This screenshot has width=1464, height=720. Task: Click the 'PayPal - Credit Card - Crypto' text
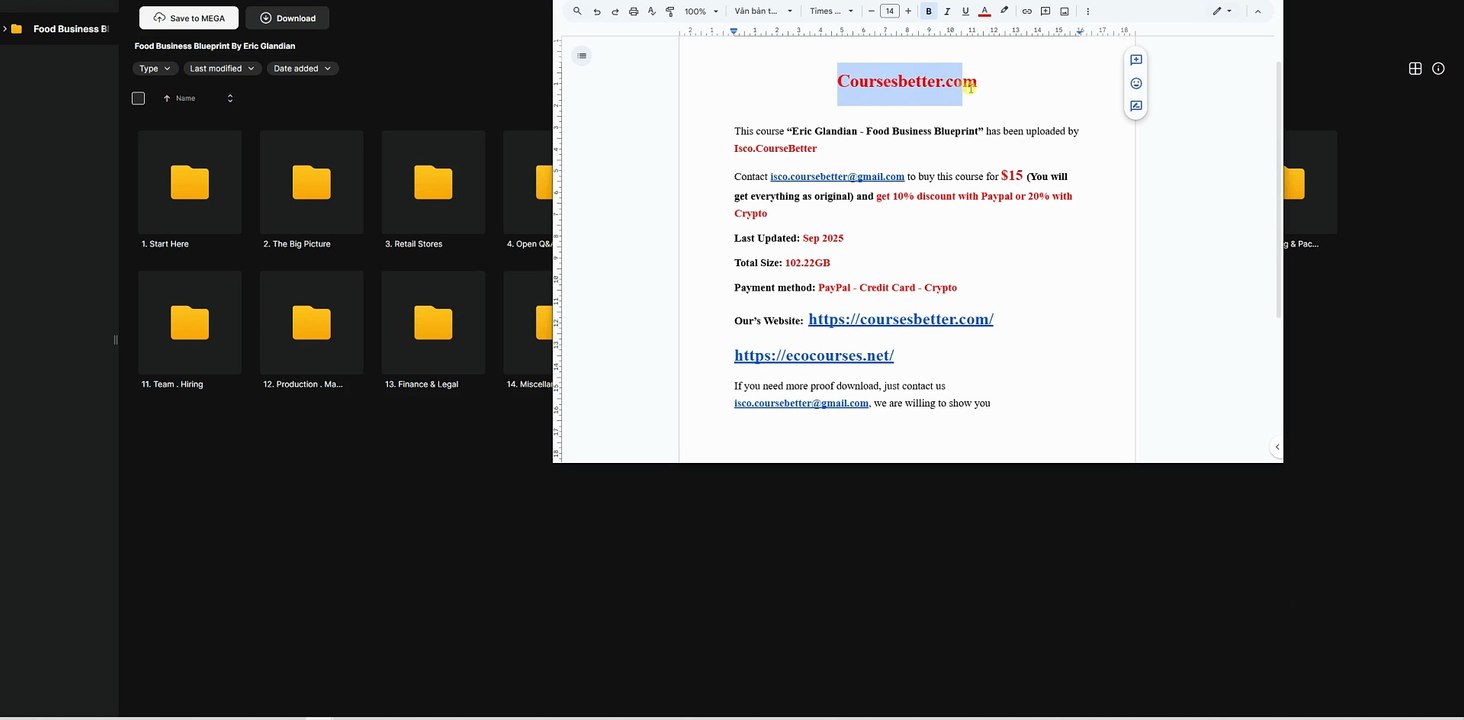pyautogui.click(x=887, y=288)
